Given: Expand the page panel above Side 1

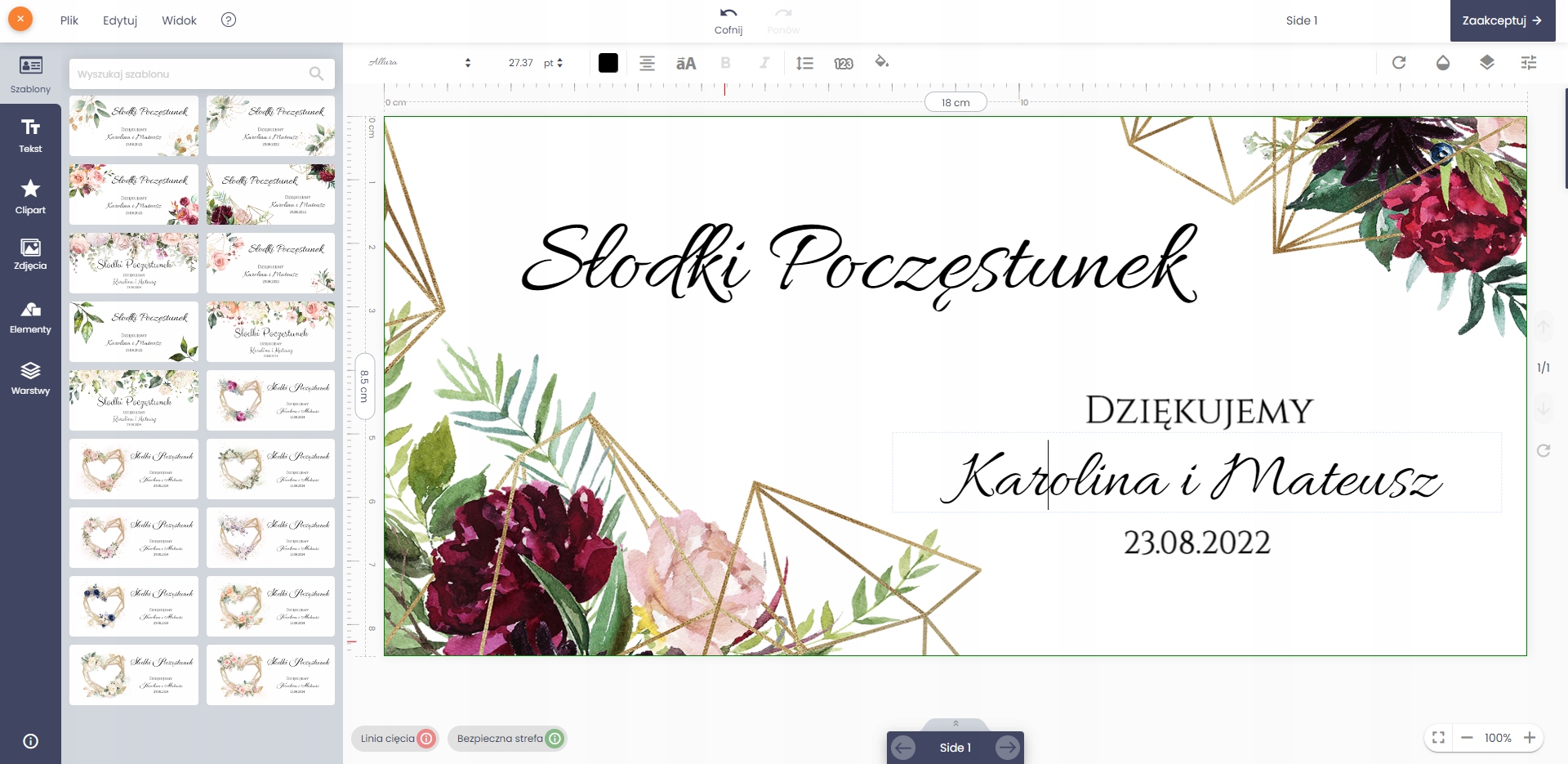Looking at the screenshot, I should coord(955,724).
